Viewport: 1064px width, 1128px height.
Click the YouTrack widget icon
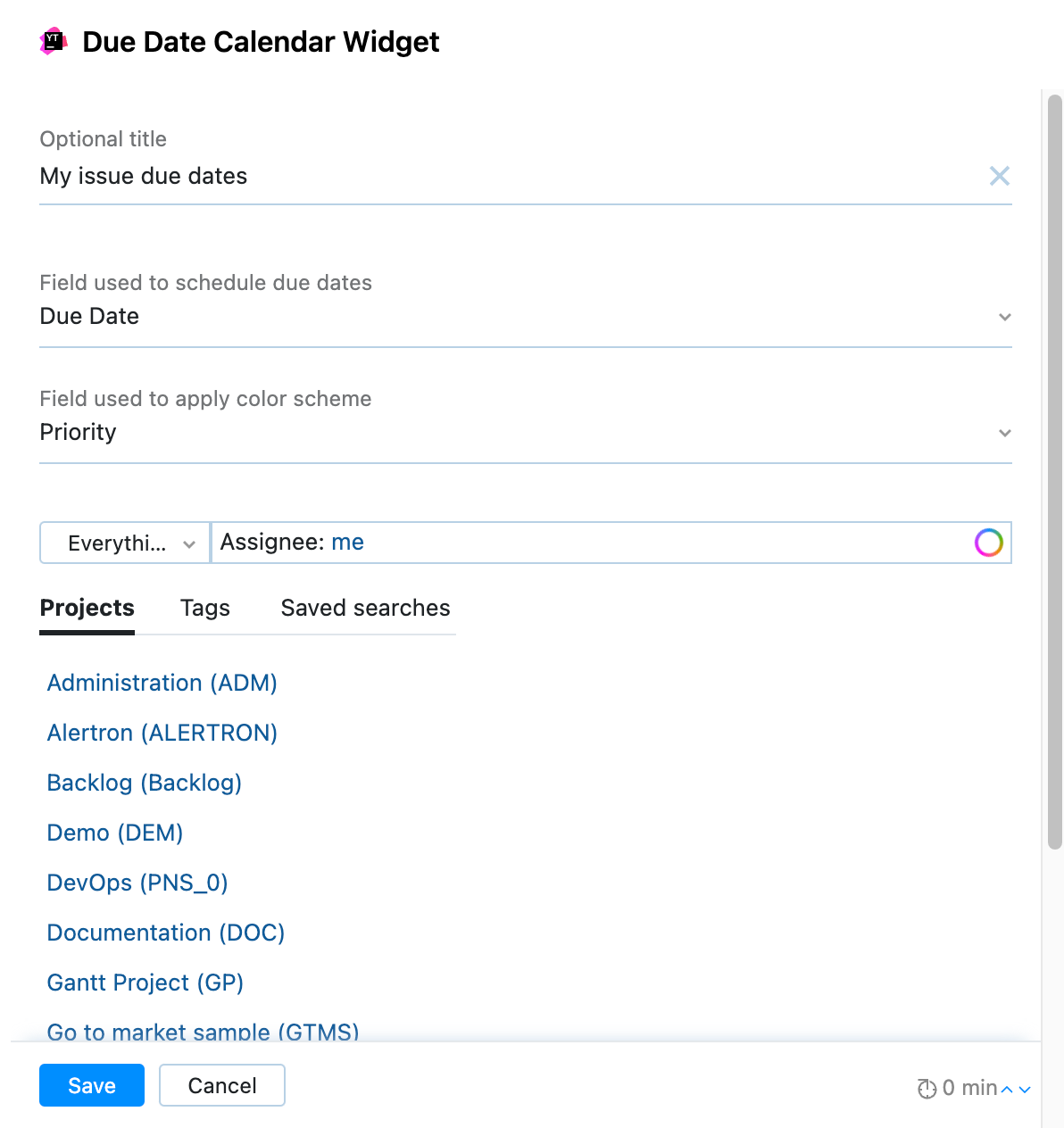52,41
